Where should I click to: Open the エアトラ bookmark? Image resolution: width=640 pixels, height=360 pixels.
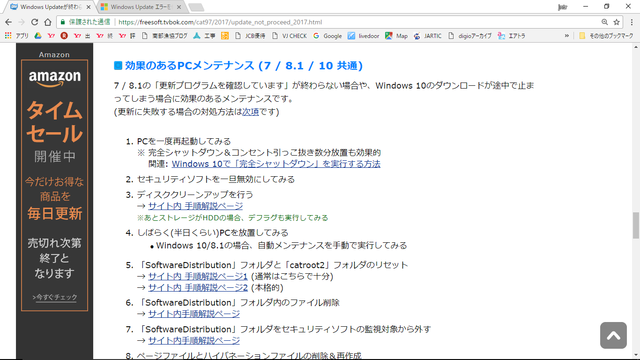pyautogui.click(x=511, y=36)
